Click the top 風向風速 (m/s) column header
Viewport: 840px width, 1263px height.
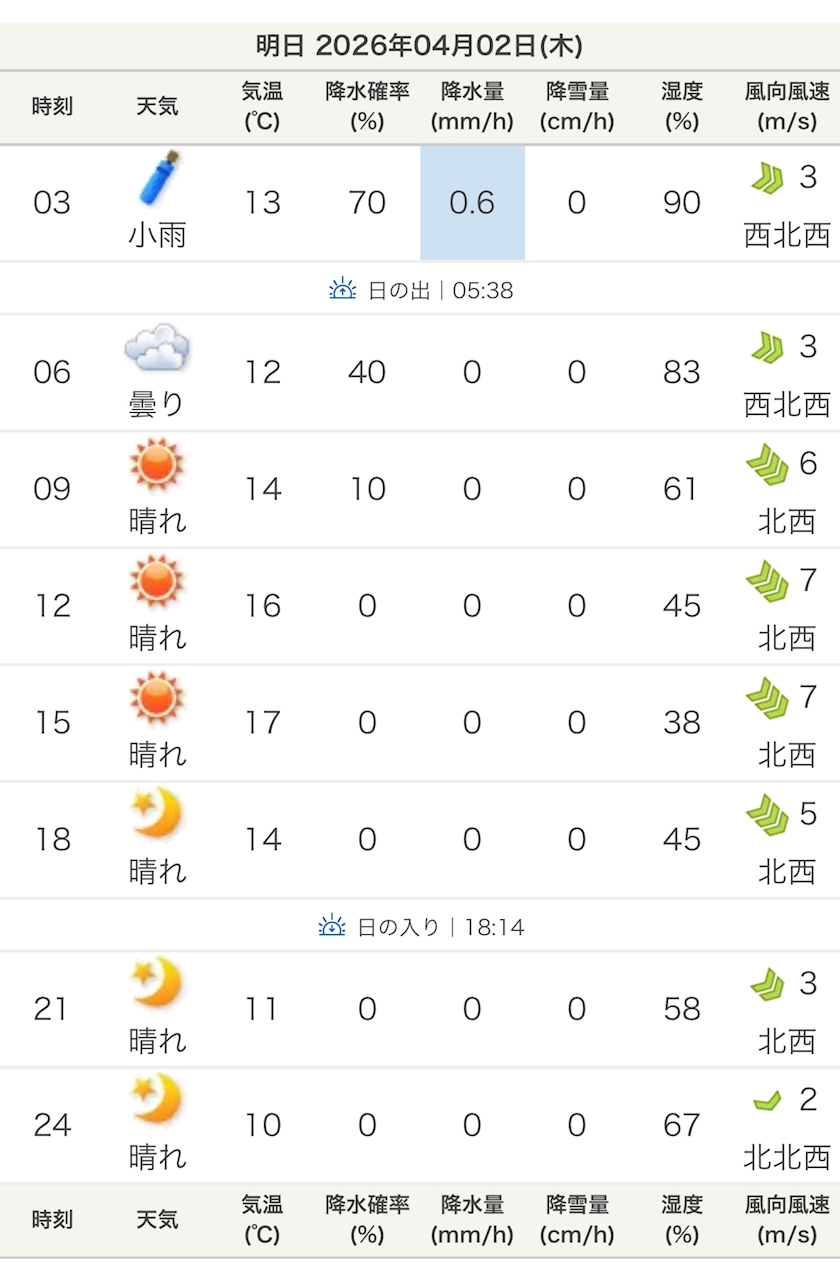(x=787, y=107)
